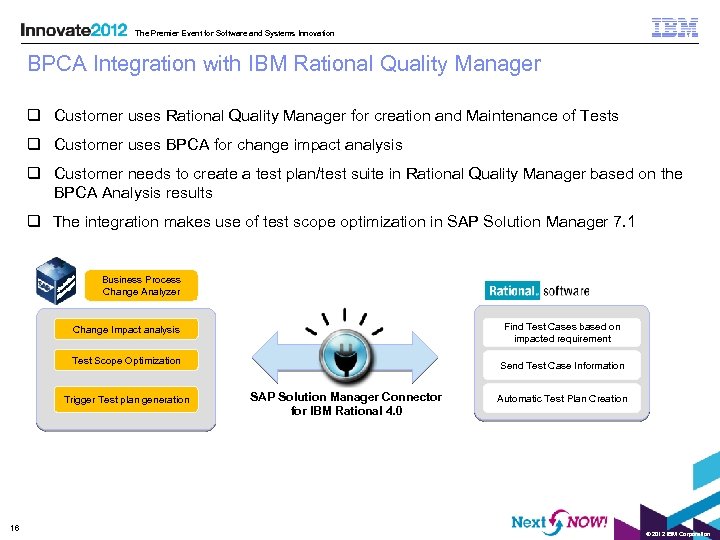Image resolution: width=720 pixels, height=540 pixels.
Task: Select the Test Scope Optimization box
Action: (126, 360)
